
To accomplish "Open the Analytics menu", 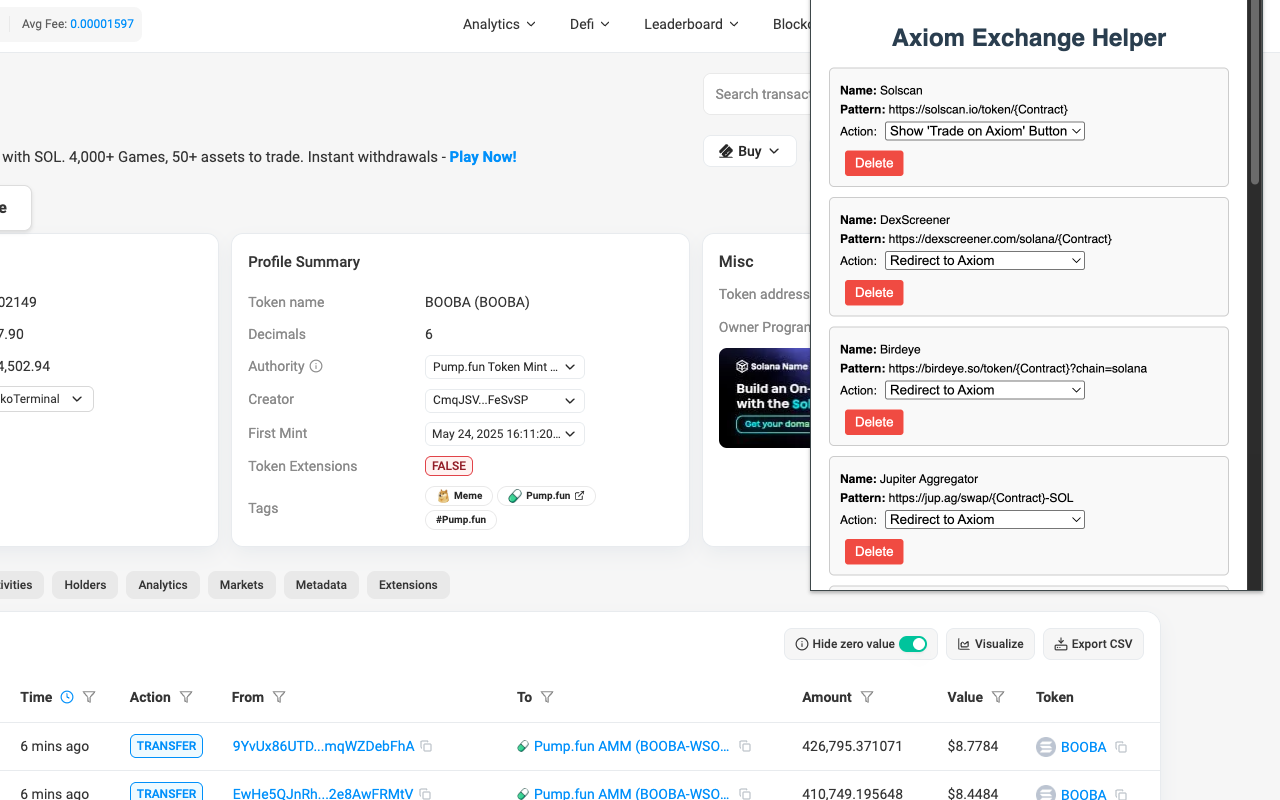I will coord(499,24).
